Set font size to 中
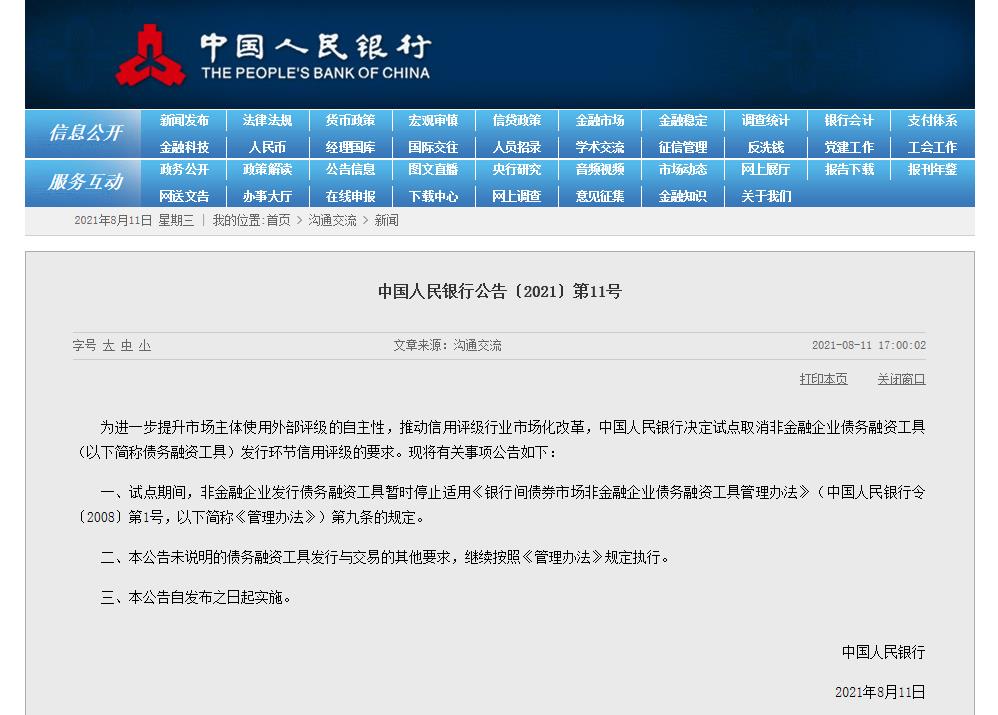The height and width of the screenshot is (715, 998). pos(127,346)
